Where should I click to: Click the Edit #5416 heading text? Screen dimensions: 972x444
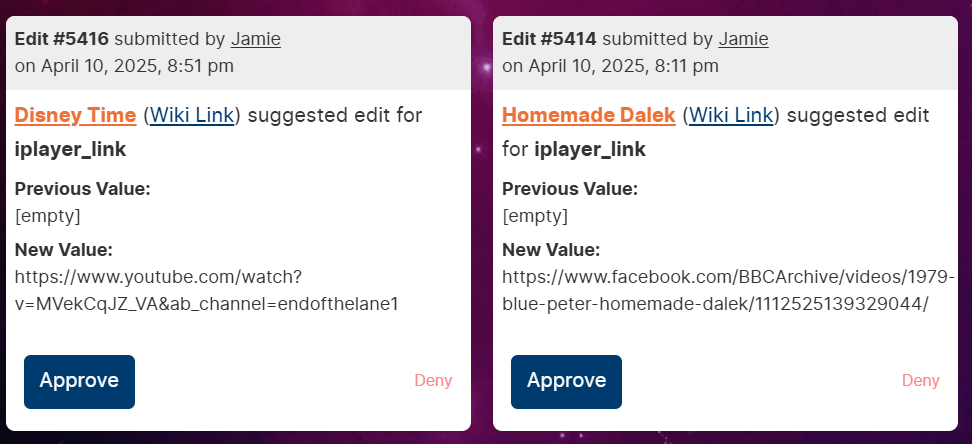[x=62, y=39]
